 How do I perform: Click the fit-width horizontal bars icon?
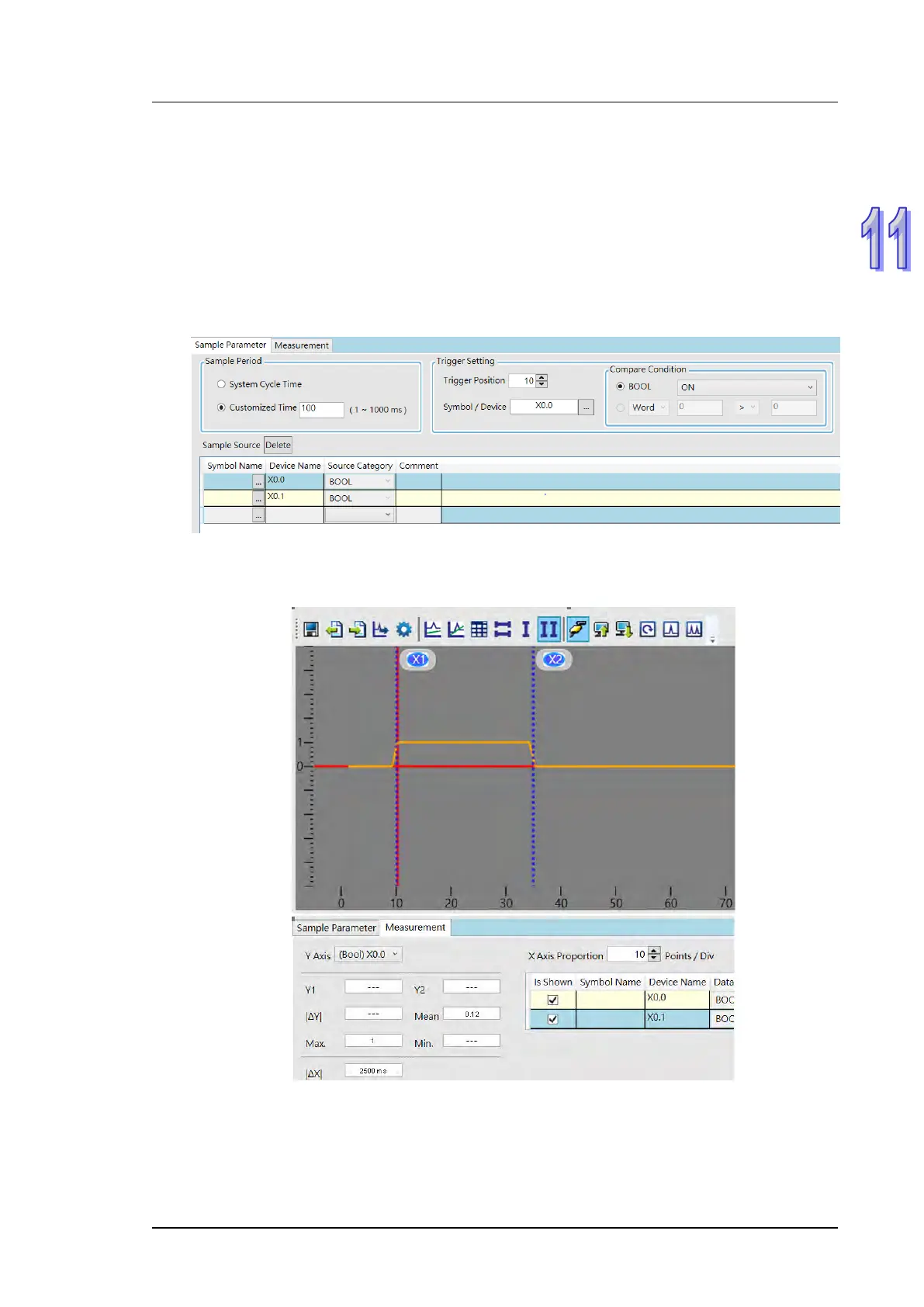(x=503, y=629)
